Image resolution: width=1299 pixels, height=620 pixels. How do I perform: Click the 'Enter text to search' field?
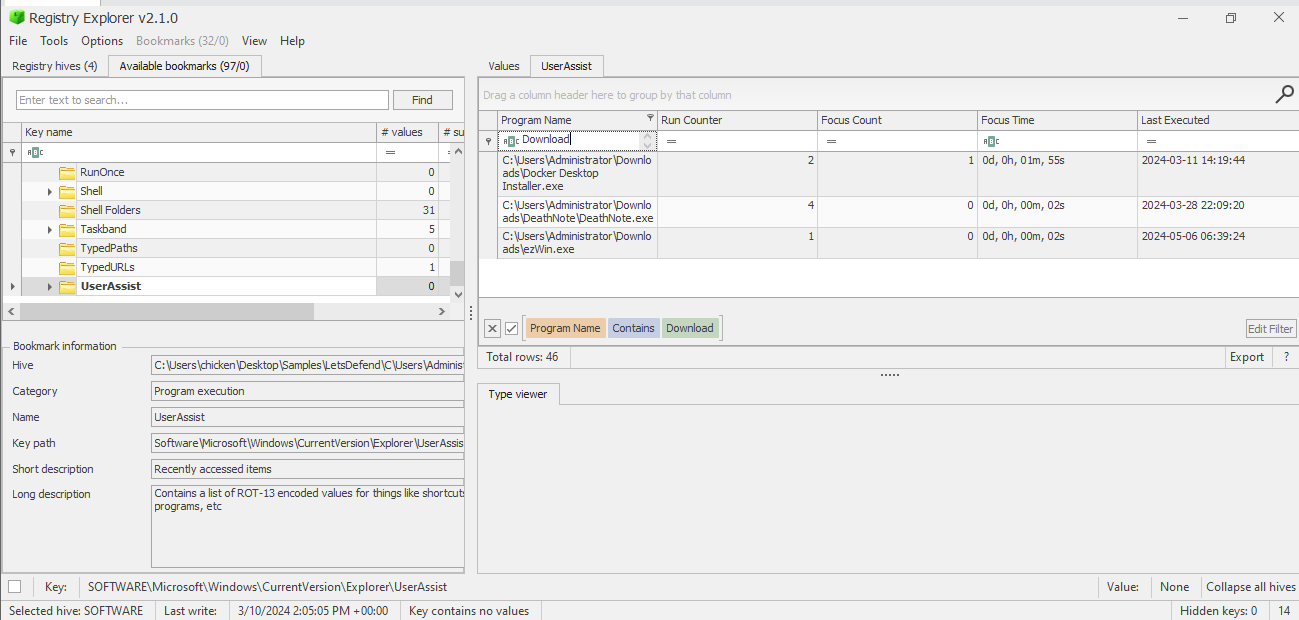point(202,100)
